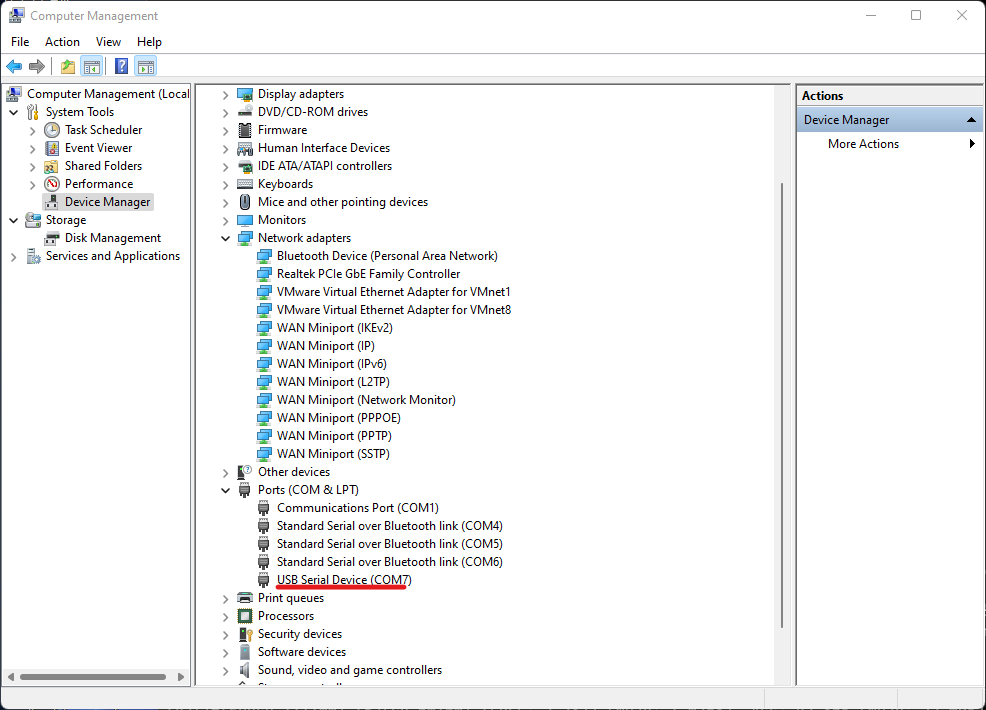Image resolution: width=986 pixels, height=710 pixels.
Task: Collapse the Storage tree node
Action: click(x=14, y=221)
